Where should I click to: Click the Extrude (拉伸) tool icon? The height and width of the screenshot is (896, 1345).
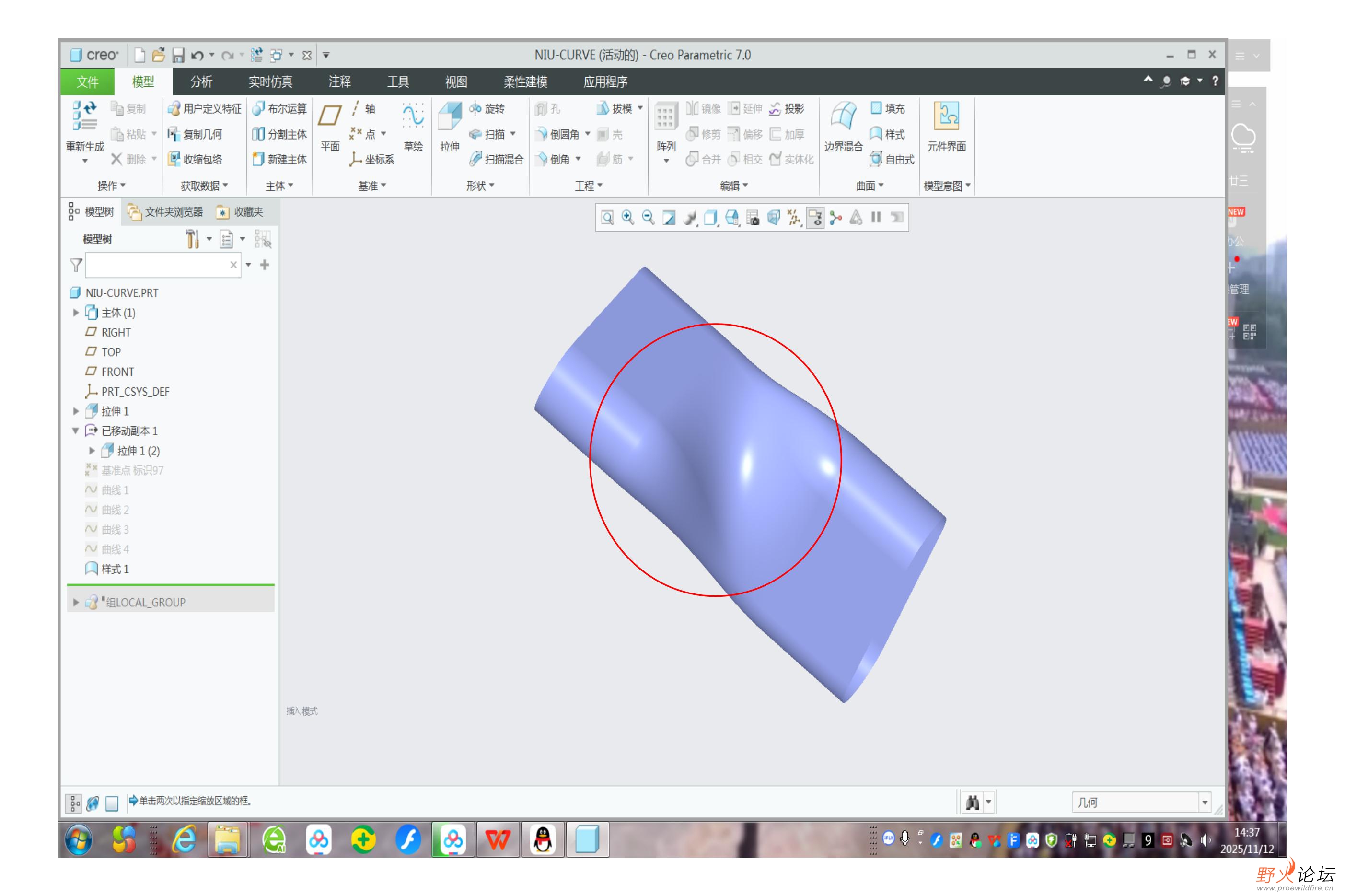click(449, 116)
